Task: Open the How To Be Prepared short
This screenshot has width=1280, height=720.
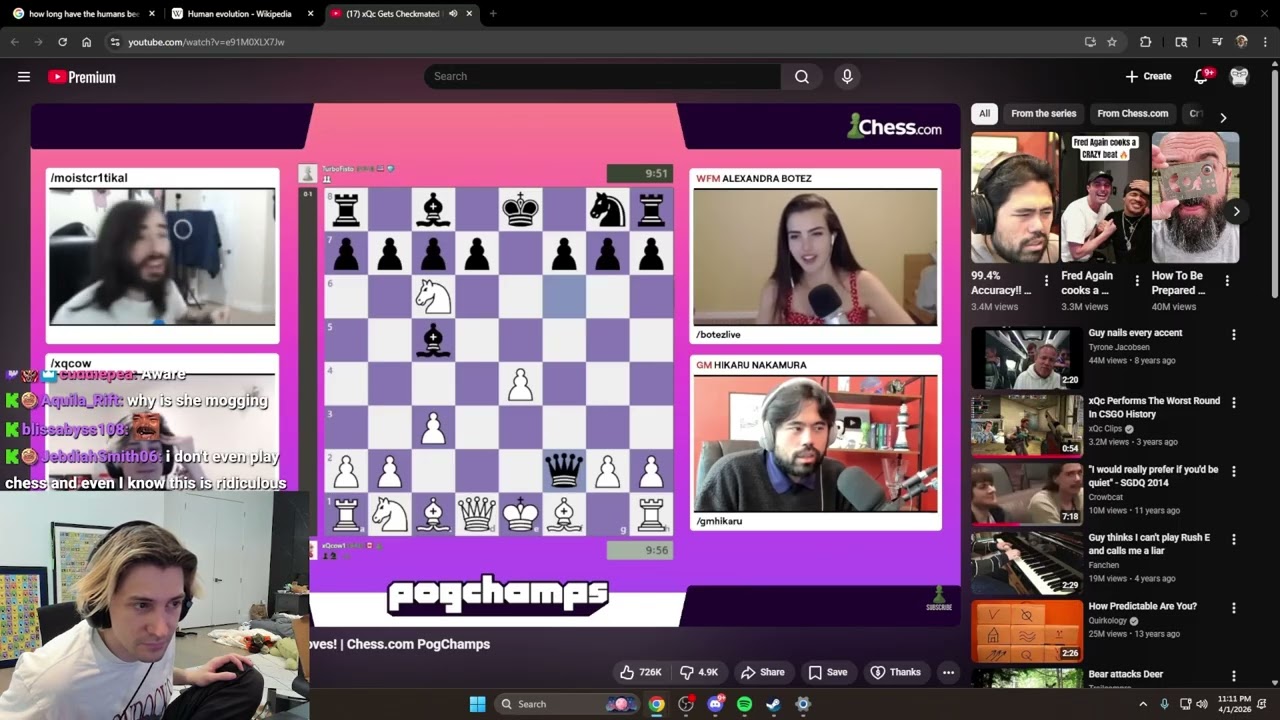Action: click(1195, 198)
